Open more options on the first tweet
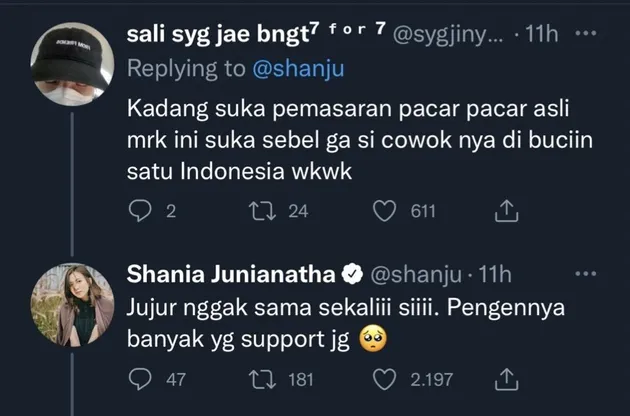 (x=589, y=36)
